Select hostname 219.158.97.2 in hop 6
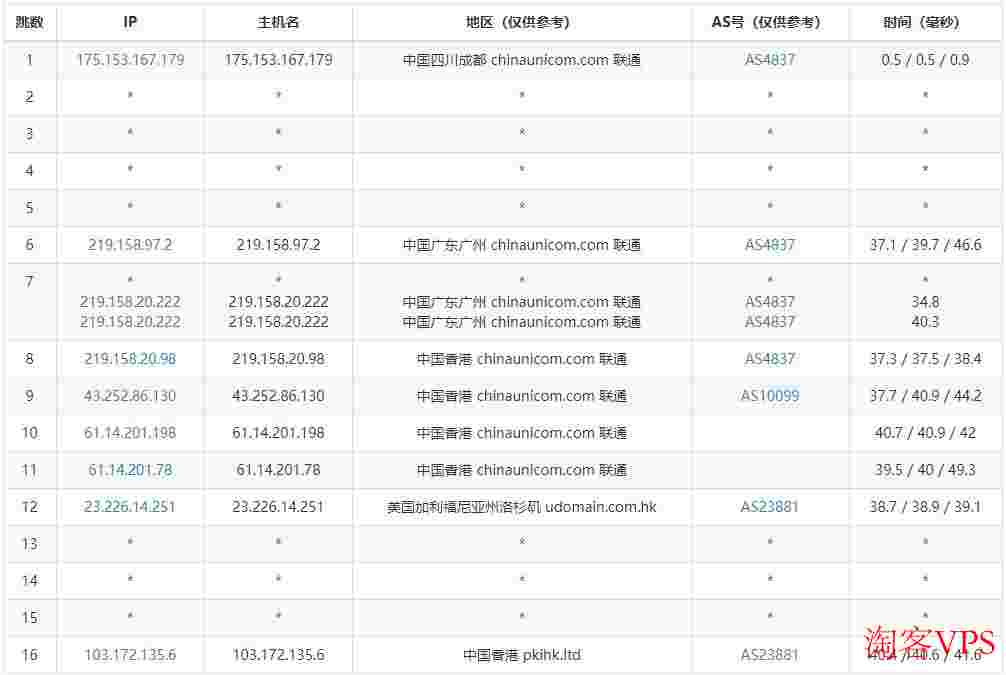 pos(278,245)
